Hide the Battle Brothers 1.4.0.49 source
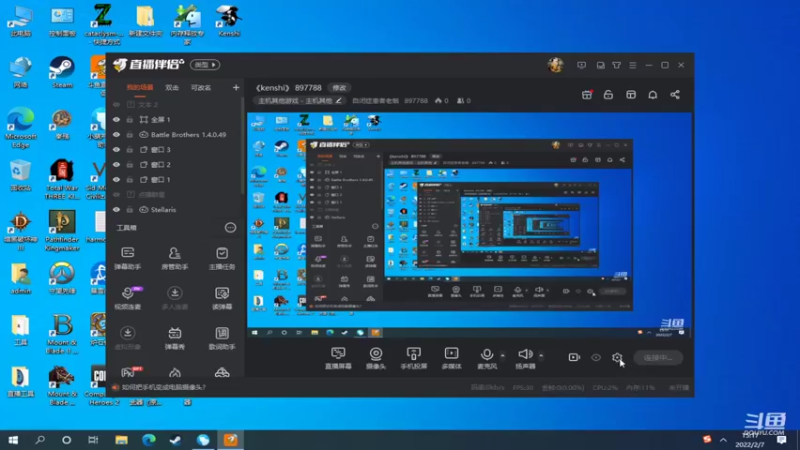The height and width of the screenshot is (450, 800). click(116, 135)
